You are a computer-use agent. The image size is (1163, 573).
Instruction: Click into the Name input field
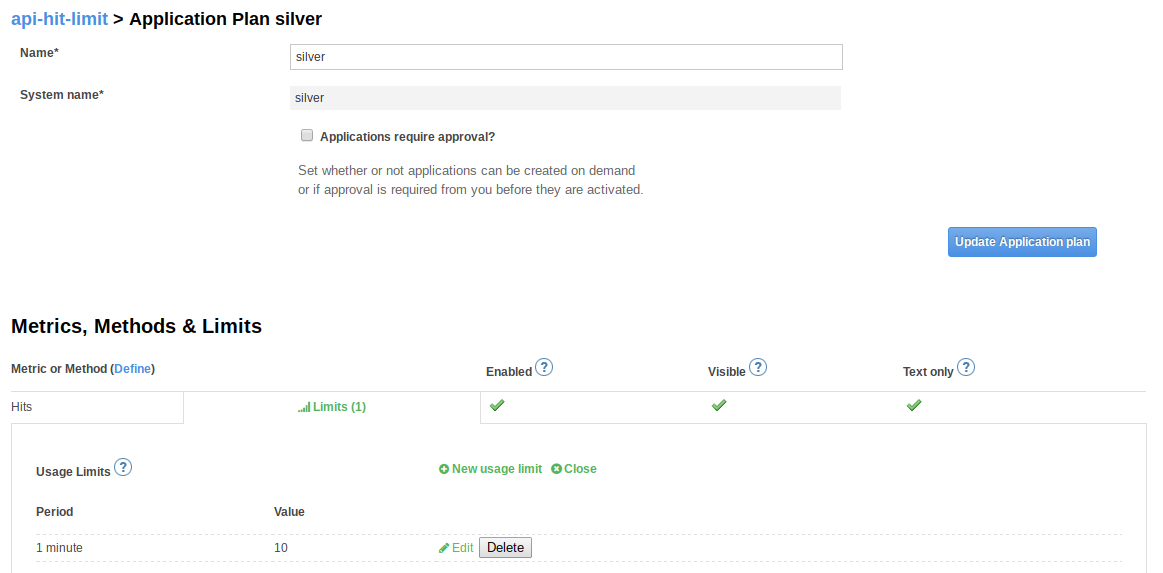pos(566,57)
